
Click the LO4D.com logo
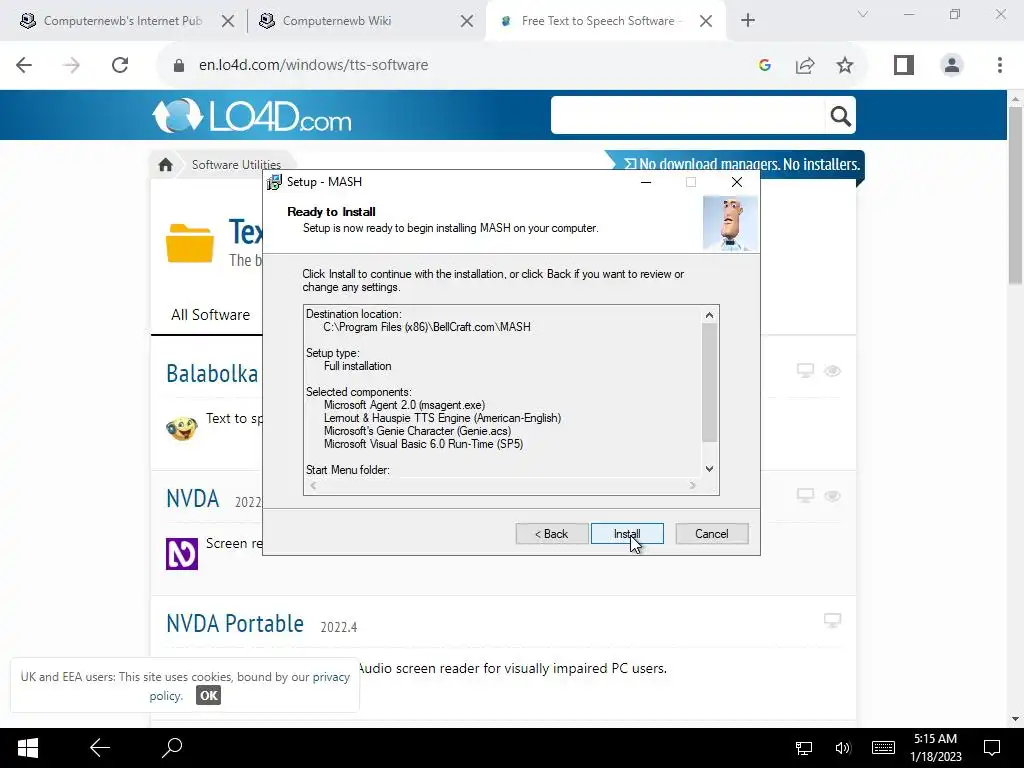[x=252, y=116]
